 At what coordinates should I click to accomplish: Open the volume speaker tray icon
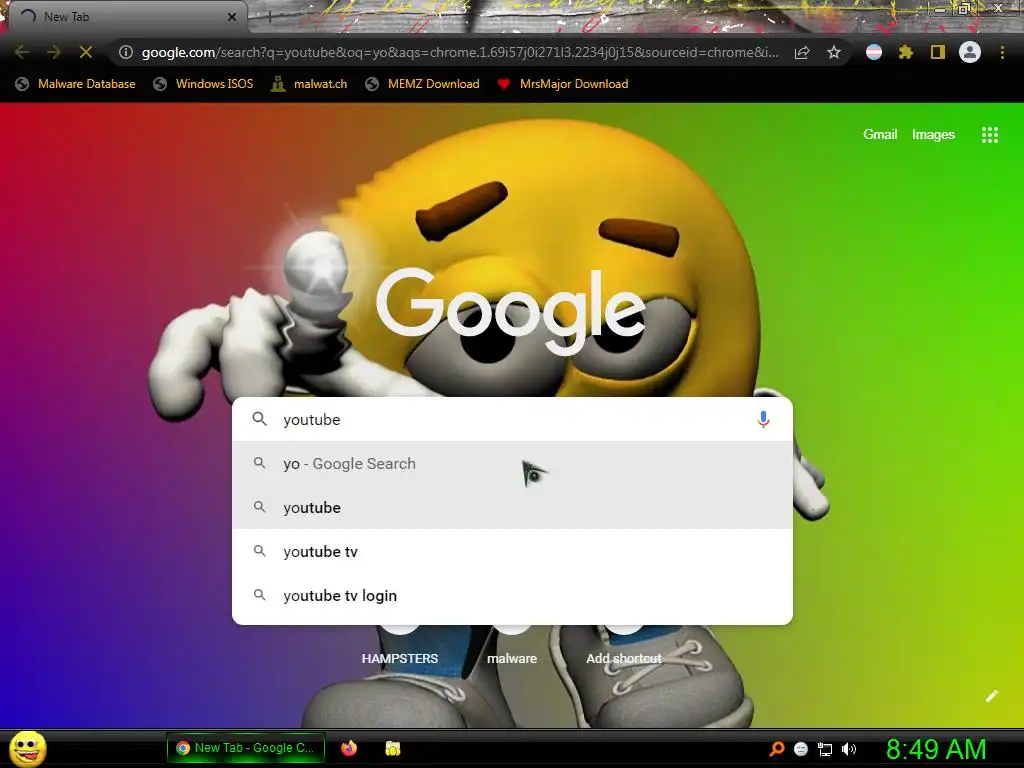click(x=848, y=749)
